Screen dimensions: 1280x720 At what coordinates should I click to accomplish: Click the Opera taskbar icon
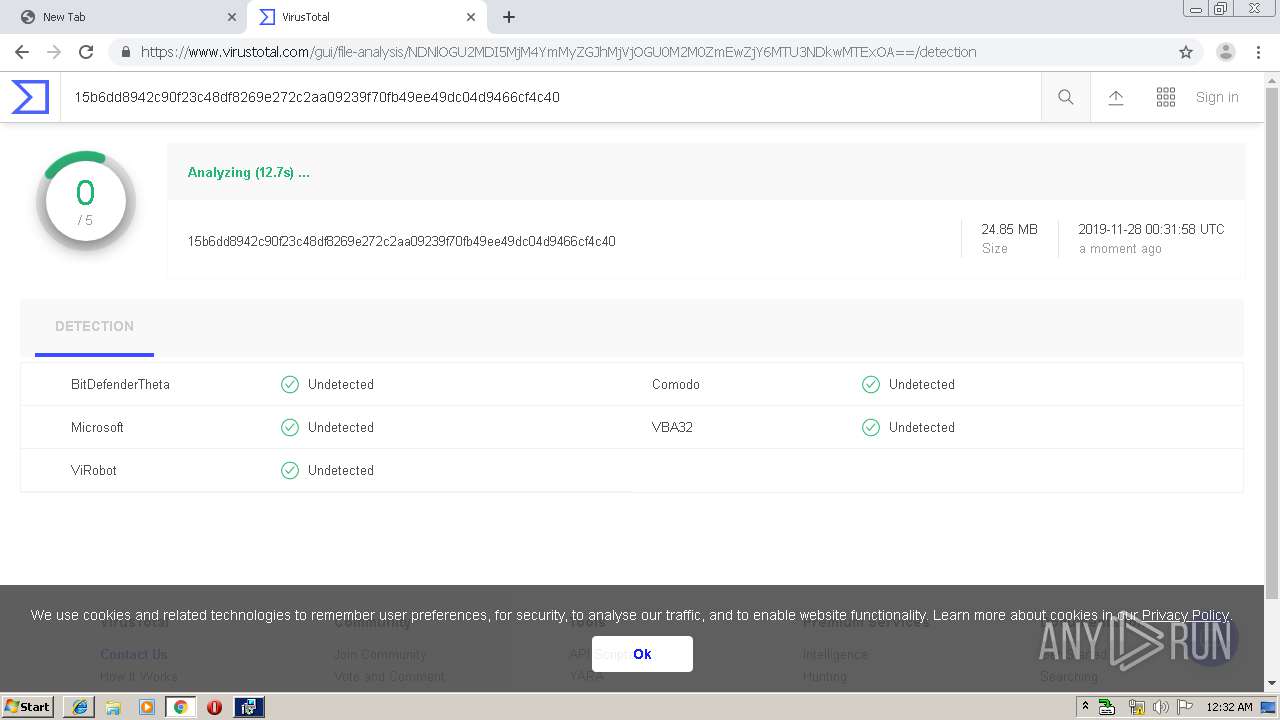tap(214, 707)
